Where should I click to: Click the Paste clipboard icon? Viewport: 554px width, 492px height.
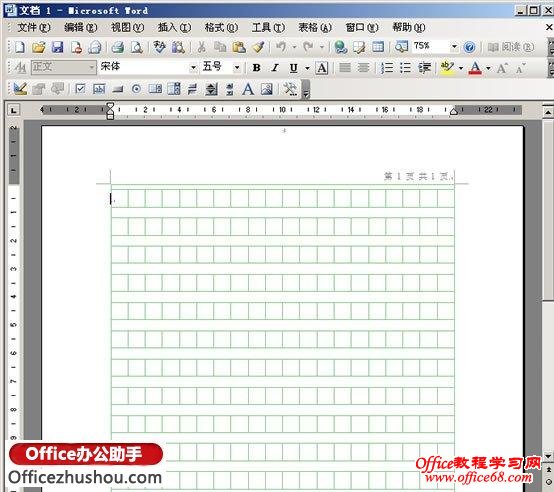[239, 47]
